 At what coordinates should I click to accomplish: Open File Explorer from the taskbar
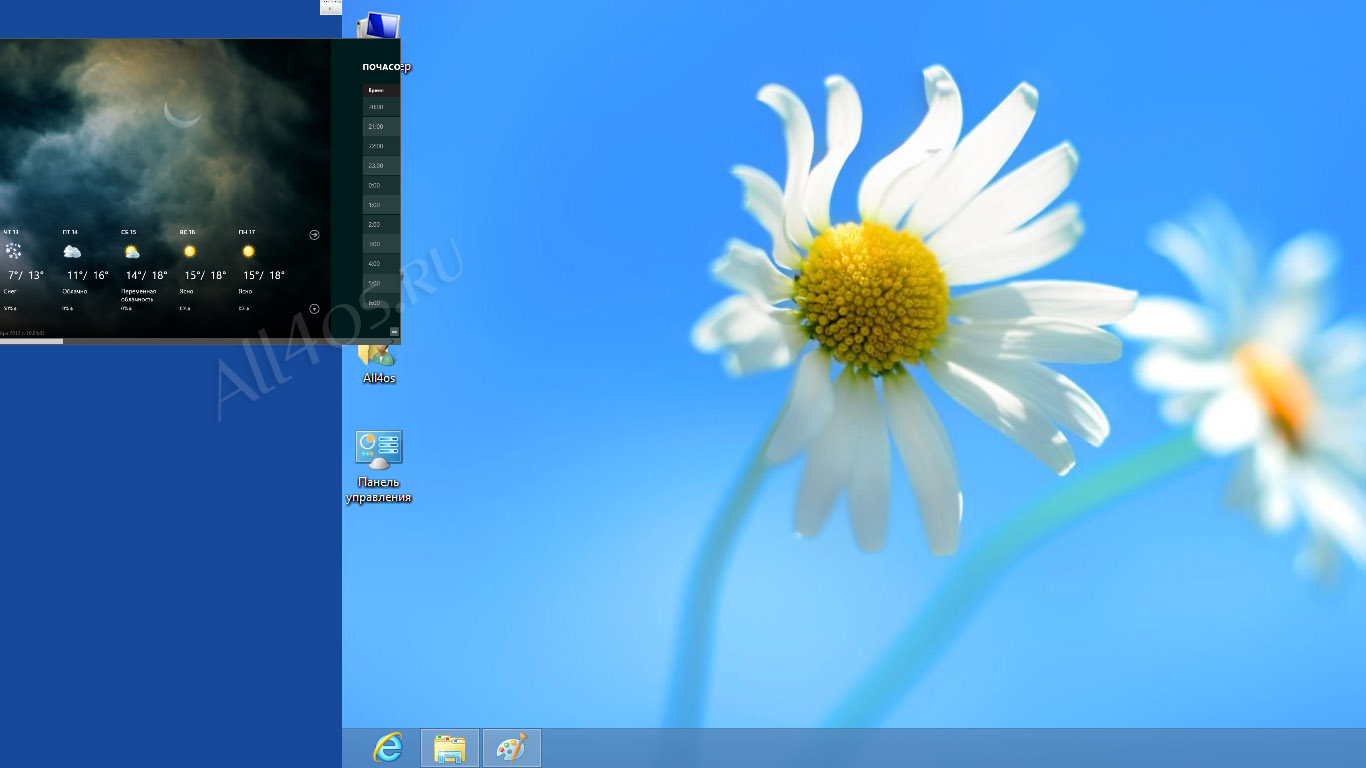450,748
